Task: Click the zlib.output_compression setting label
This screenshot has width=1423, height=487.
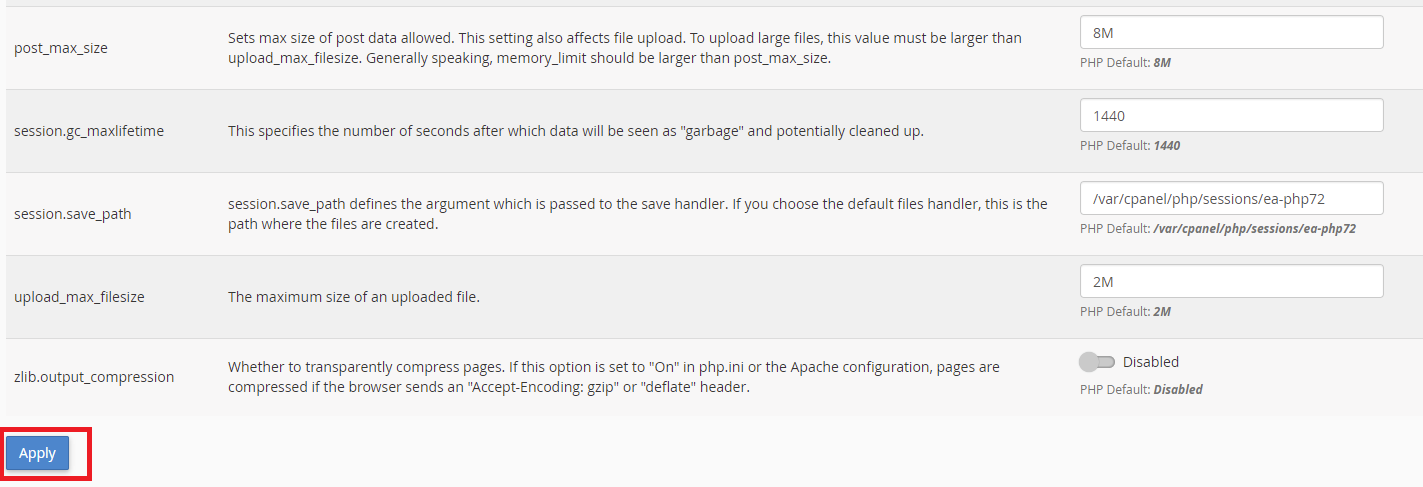Action: click(94, 377)
